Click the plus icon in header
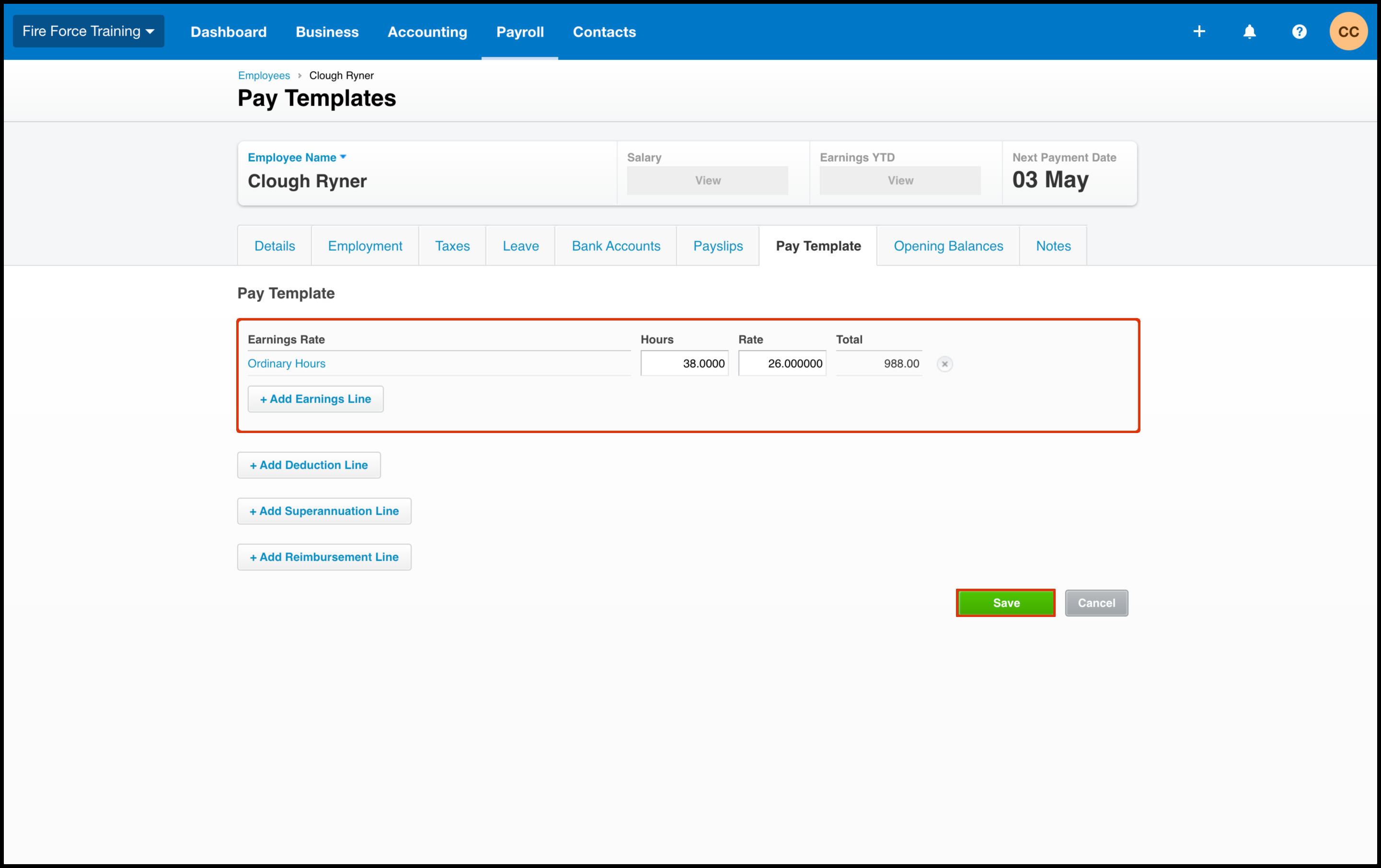The image size is (1381, 868). (1198, 32)
